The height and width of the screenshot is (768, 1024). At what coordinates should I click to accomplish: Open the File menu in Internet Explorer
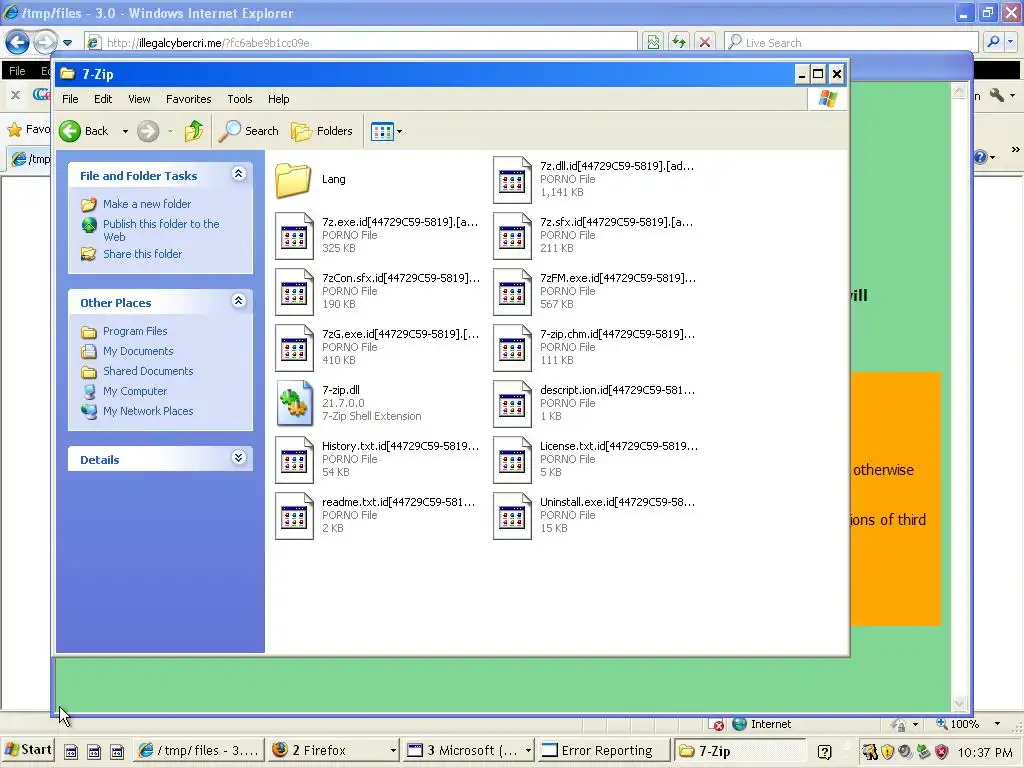[17, 71]
